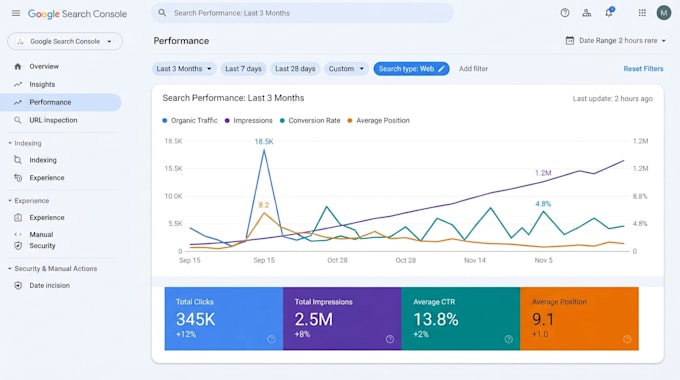
Task: Open the help question mark icon
Action: coord(565,13)
